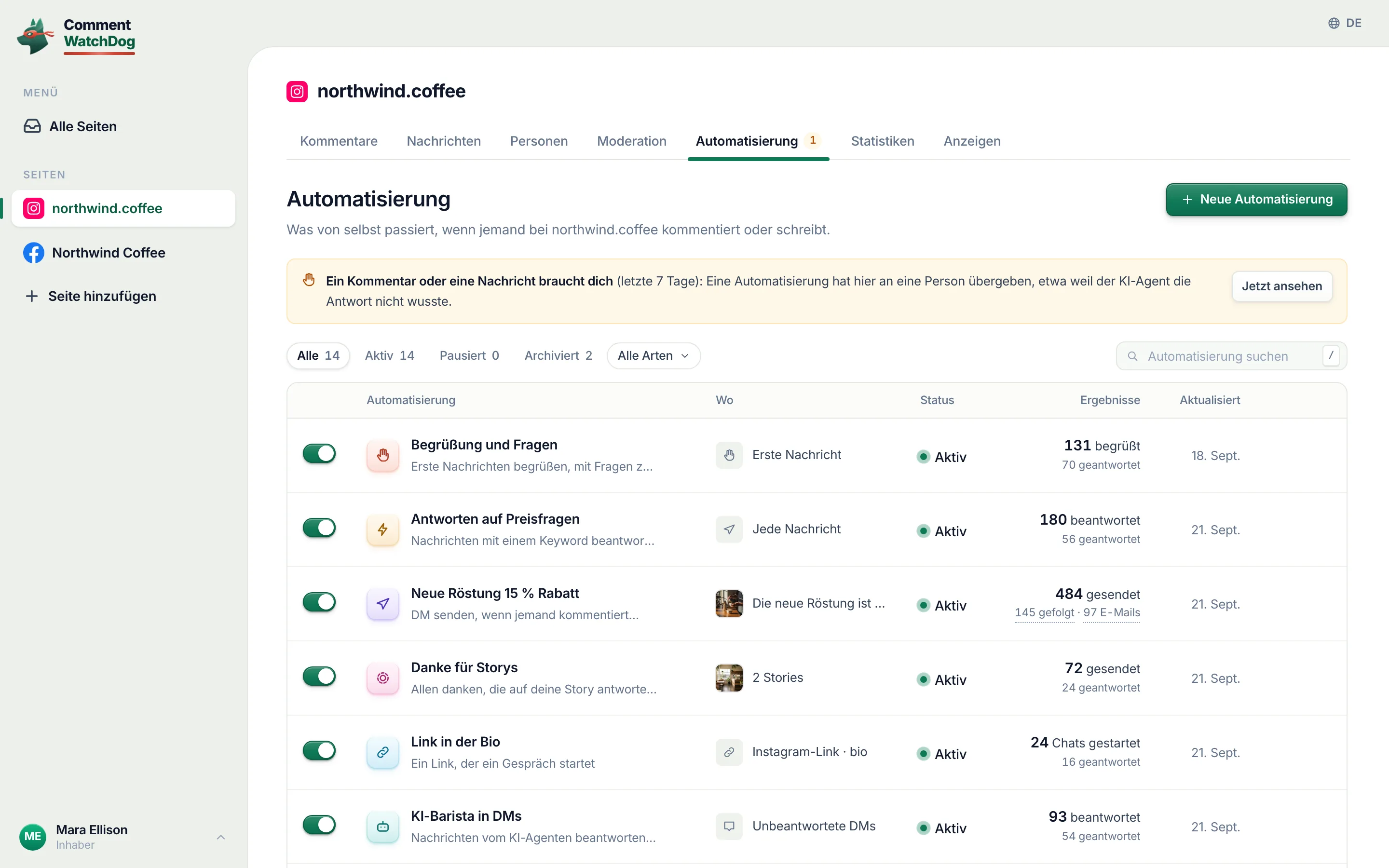Open the 2 Stories thumbnail

(x=729, y=678)
